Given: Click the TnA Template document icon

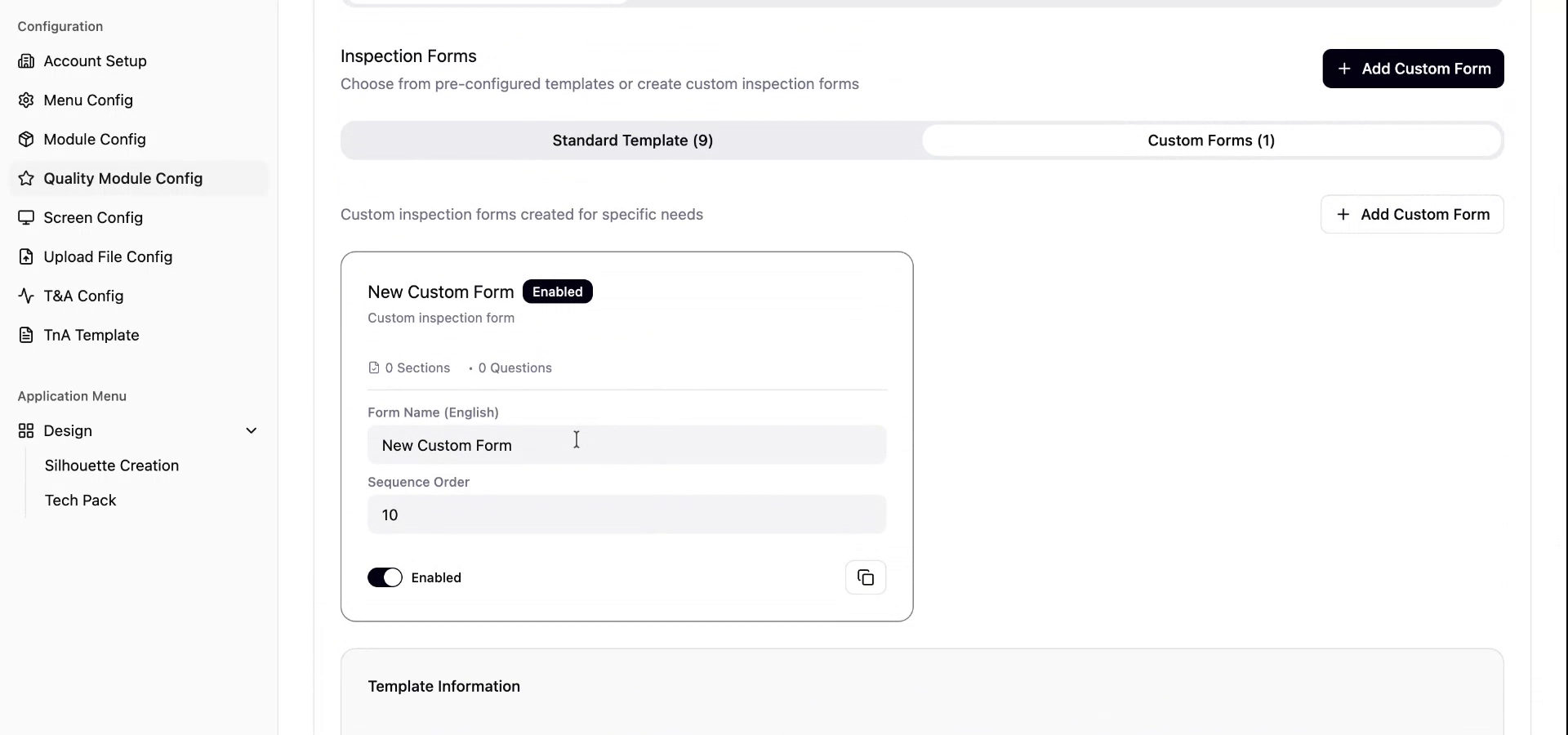Looking at the screenshot, I should [27, 335].
